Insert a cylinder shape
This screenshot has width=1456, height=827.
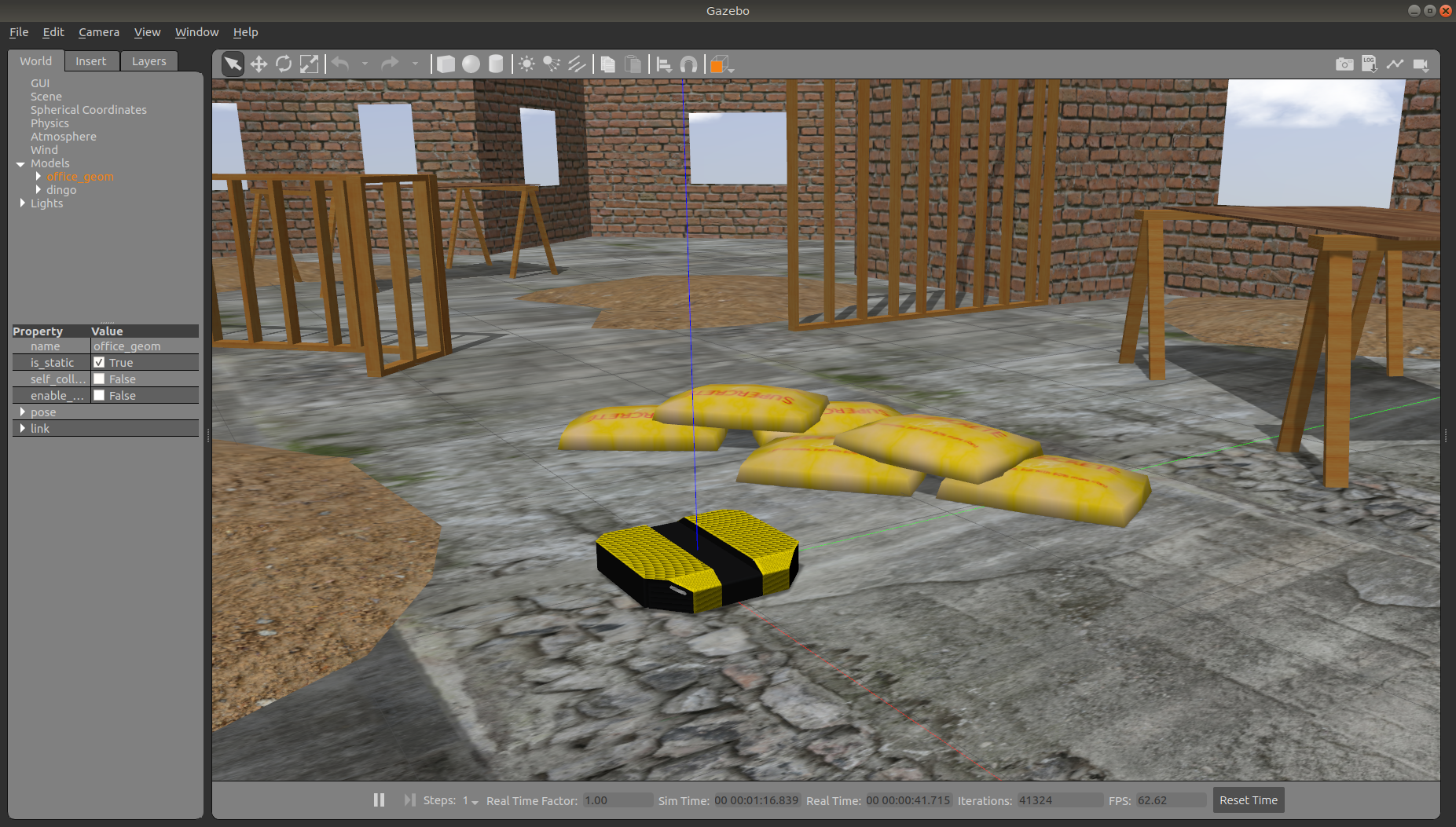coord(496,64)
